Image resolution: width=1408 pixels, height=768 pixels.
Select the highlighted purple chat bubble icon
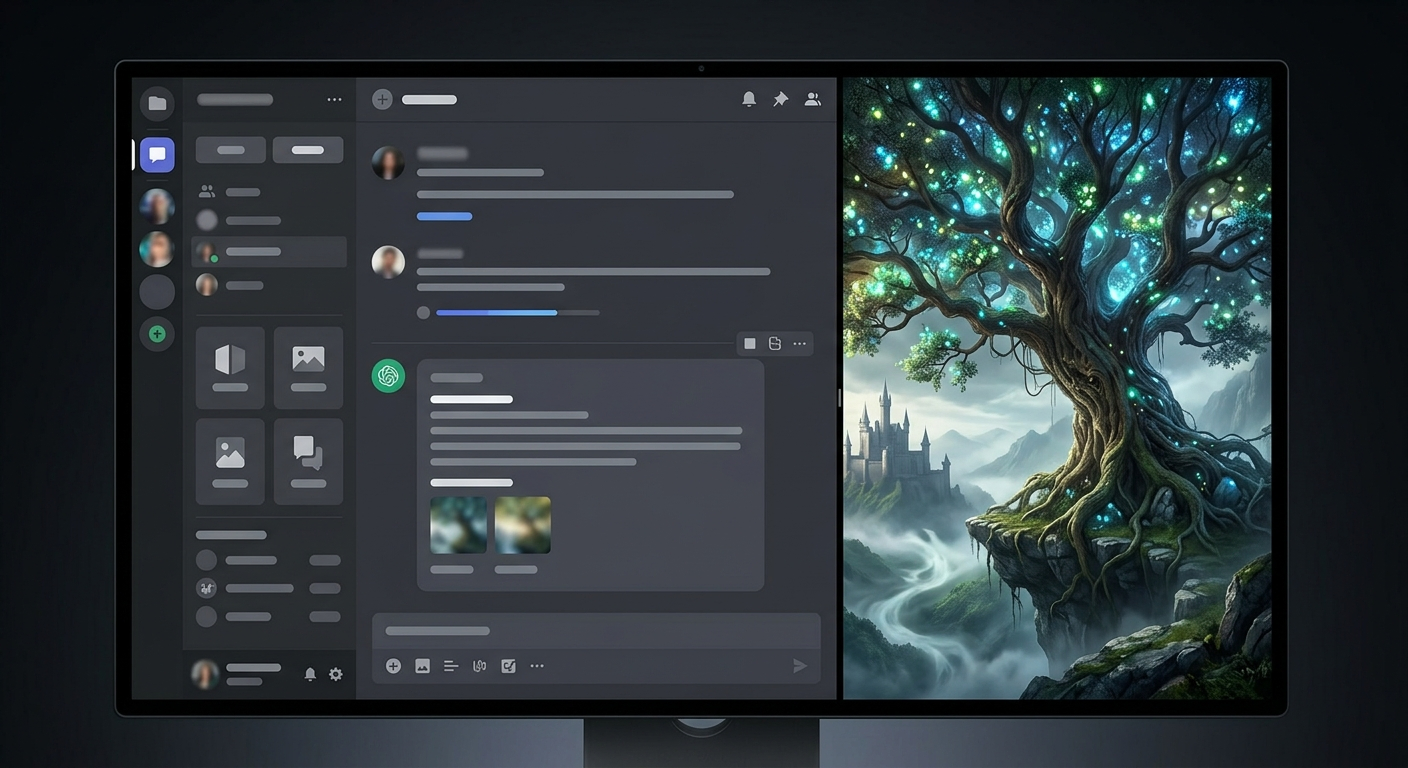pyautogui.click(x=157, y=155)
